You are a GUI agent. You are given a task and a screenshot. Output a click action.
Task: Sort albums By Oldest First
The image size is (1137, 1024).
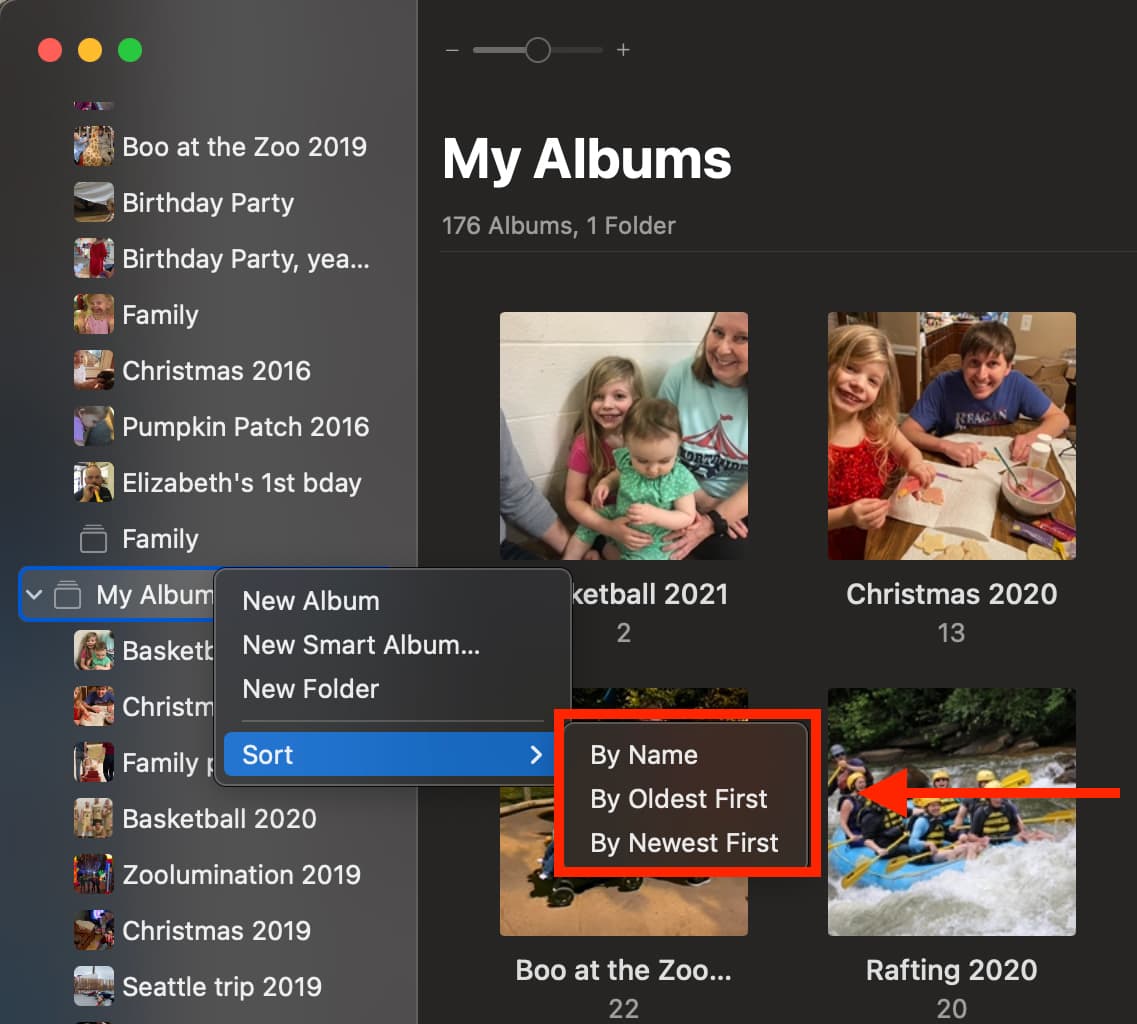click(679, 799)
